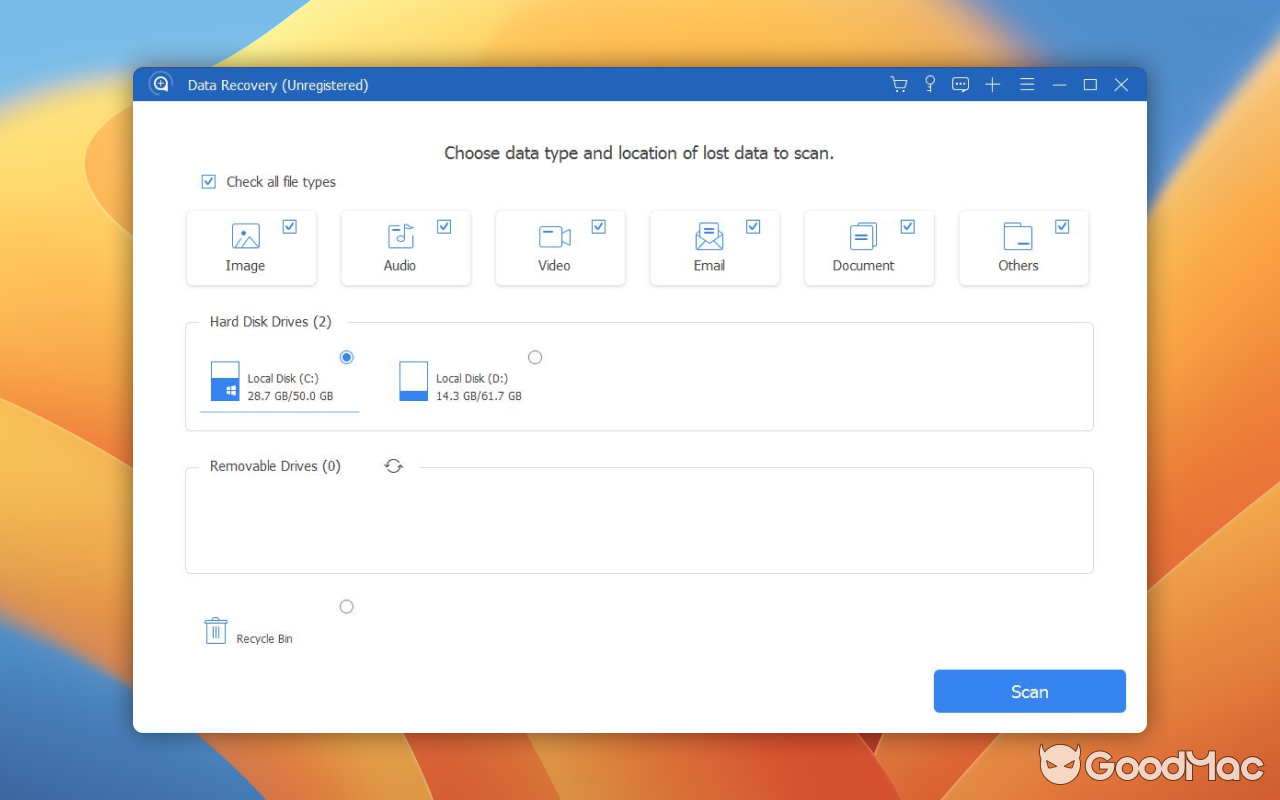Uncheck the Others checkbox
Viewport: 1280px width, 800px height.
tap(1063, 226)
